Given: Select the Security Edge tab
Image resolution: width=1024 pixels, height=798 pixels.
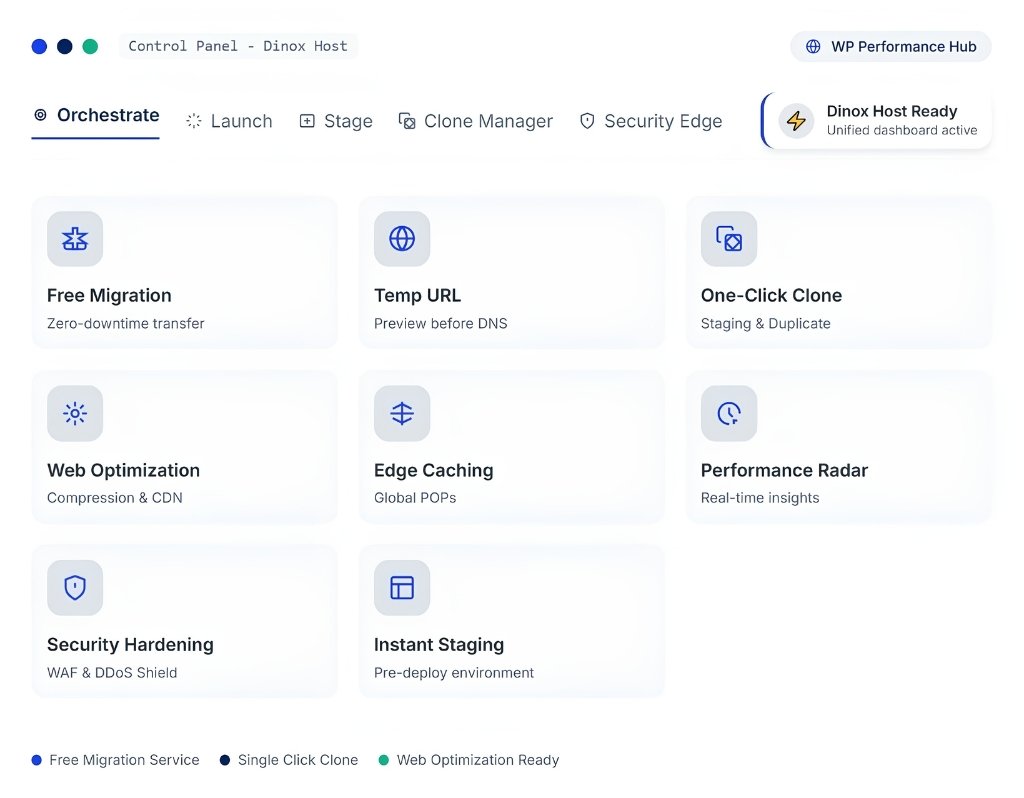Looking at the screenshot, I should (x=651, y=121).
